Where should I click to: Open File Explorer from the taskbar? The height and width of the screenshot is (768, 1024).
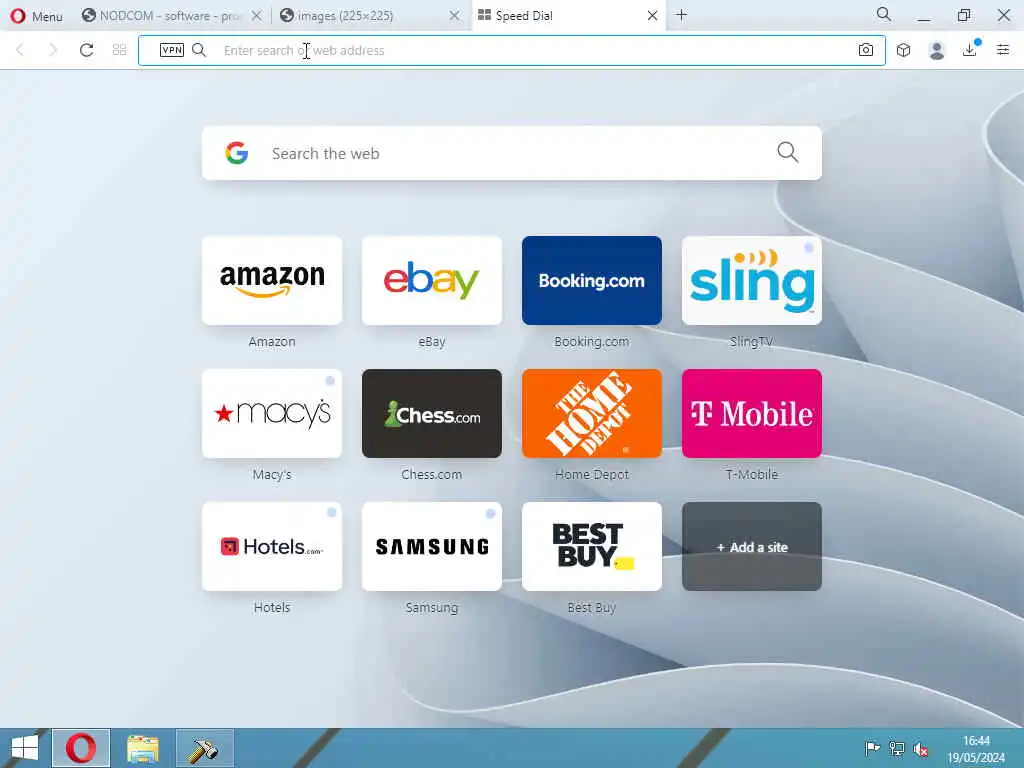[143, 748]
